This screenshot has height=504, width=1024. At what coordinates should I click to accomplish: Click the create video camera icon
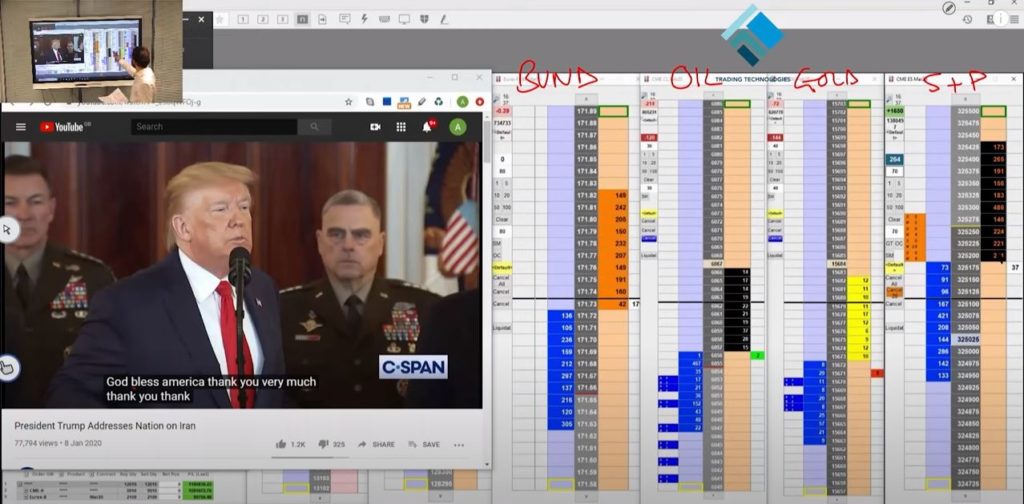375,127
